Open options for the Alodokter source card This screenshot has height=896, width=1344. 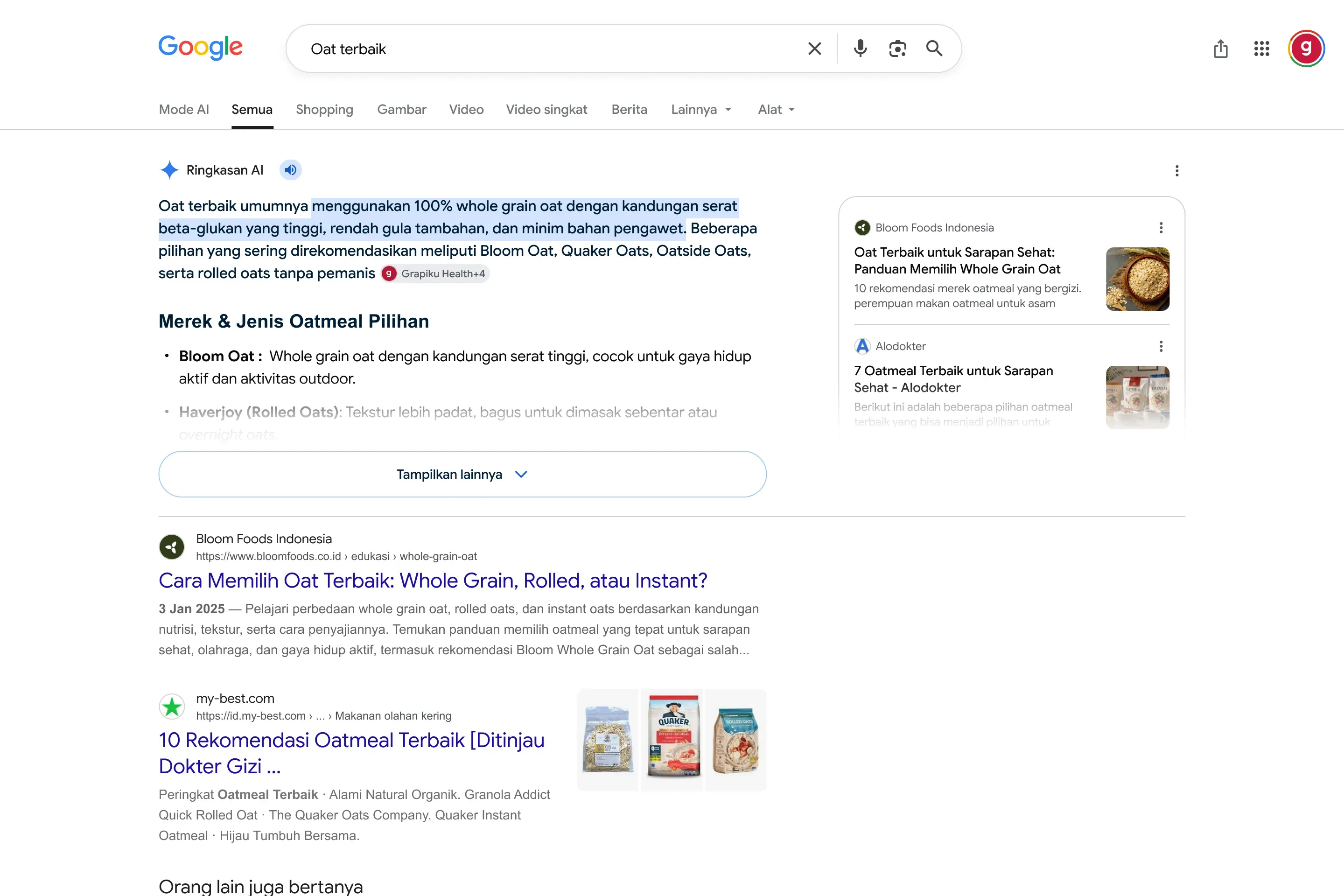(1161, 346)
